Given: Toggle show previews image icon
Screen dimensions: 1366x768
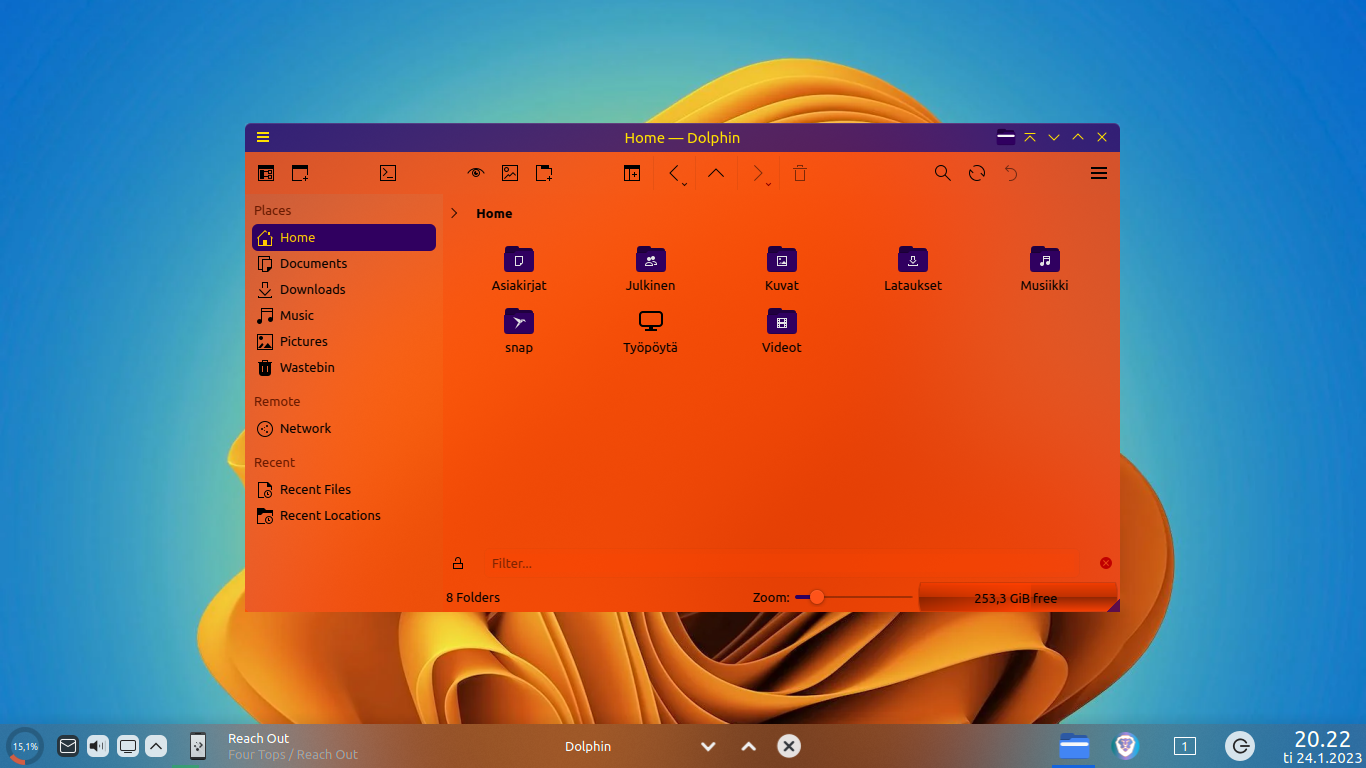Looking at the screenshot, I should [510, 173].
